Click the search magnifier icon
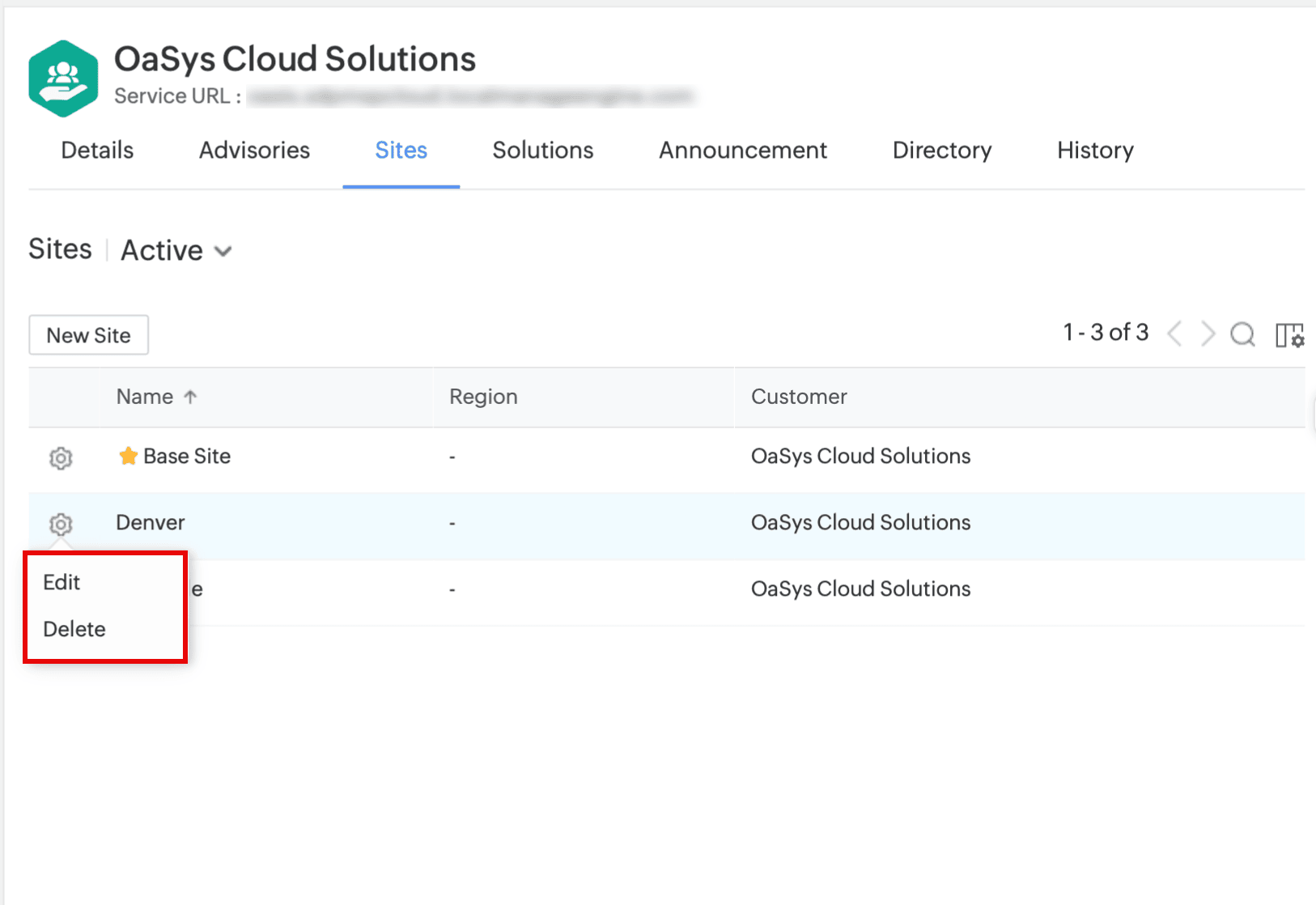This screenshot has width=1316, height=905. pyautogui.click(x=1242, y=334)
